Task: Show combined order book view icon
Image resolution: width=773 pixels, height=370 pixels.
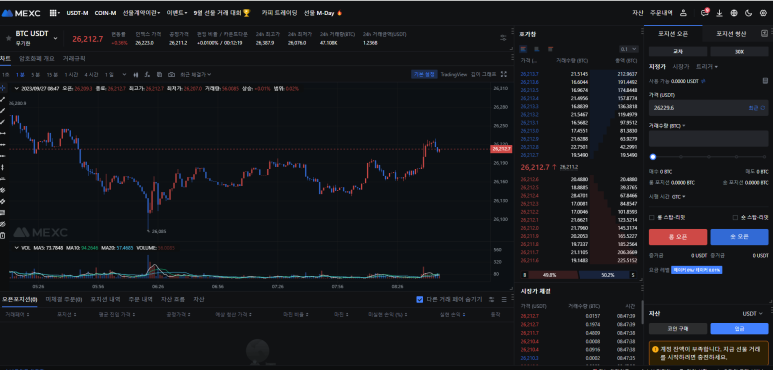Action: click(x=524, y=49)
